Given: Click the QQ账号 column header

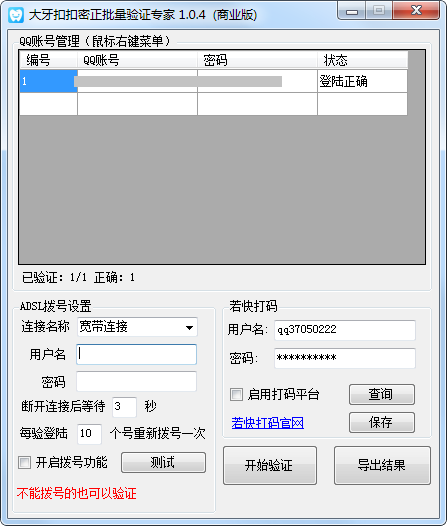Looking at the screenshot, I should click(x=137, y=60).
